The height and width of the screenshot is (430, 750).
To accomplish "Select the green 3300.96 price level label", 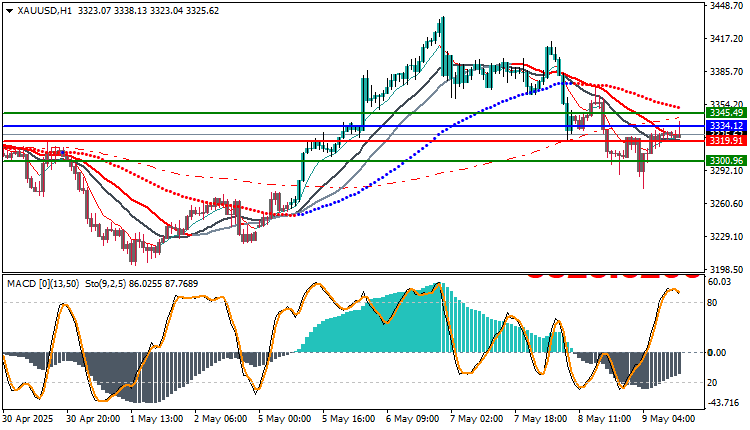I will (x=726, y=161).
